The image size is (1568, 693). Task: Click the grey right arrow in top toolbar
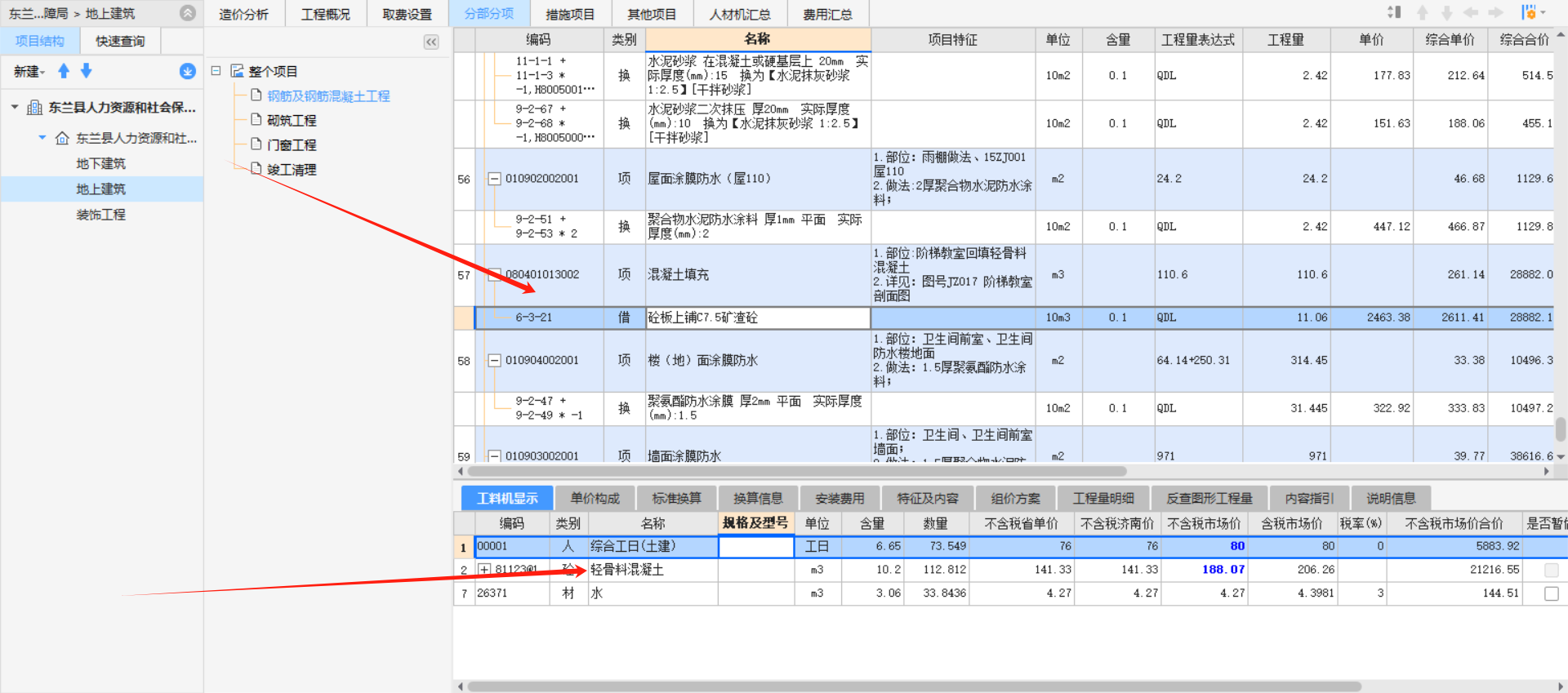pyautogui.click(x=1495, y=12)
